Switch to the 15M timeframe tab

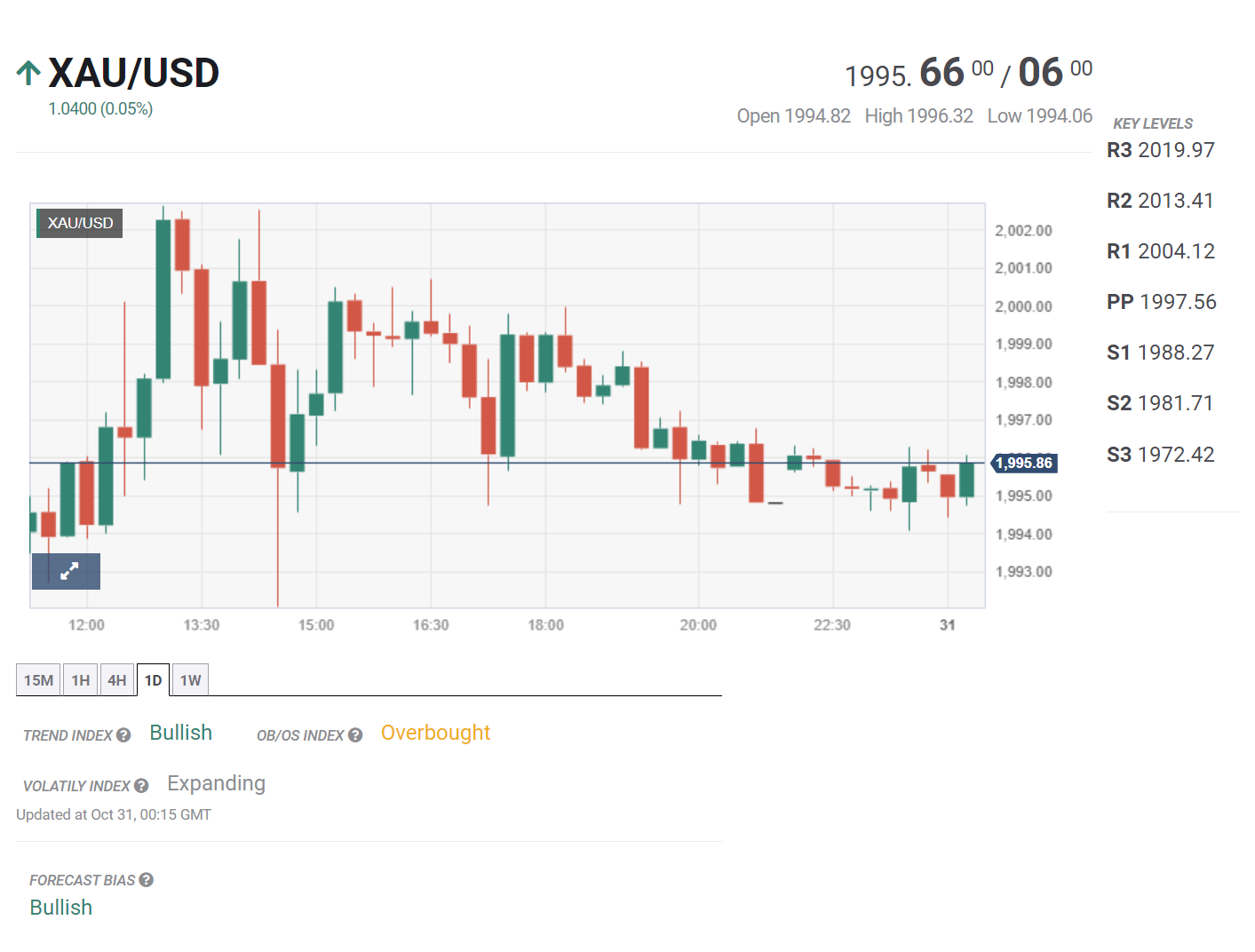pyautogui.click(x=38, y=680)
